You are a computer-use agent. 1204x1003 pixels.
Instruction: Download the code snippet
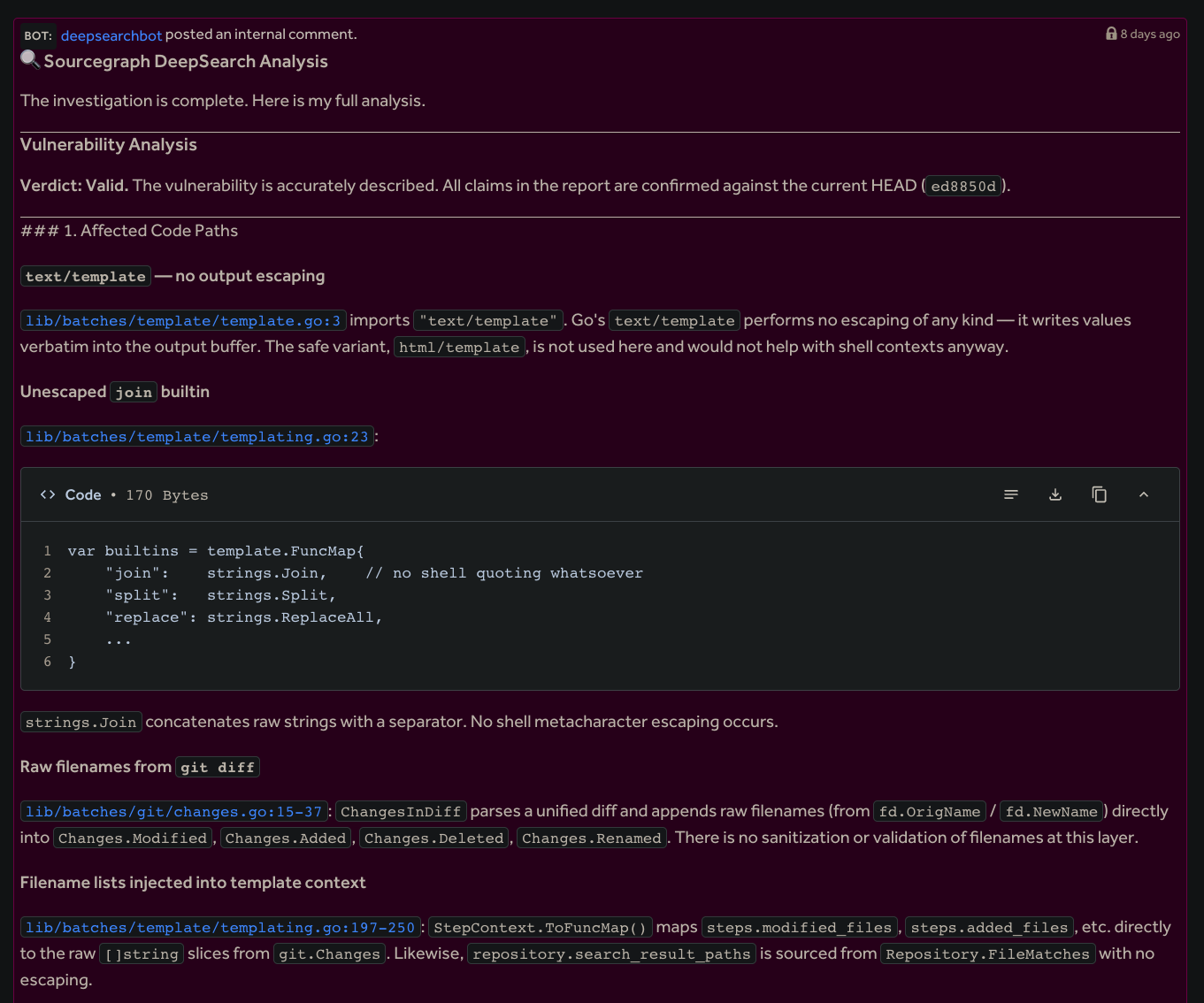[1055, 494]
